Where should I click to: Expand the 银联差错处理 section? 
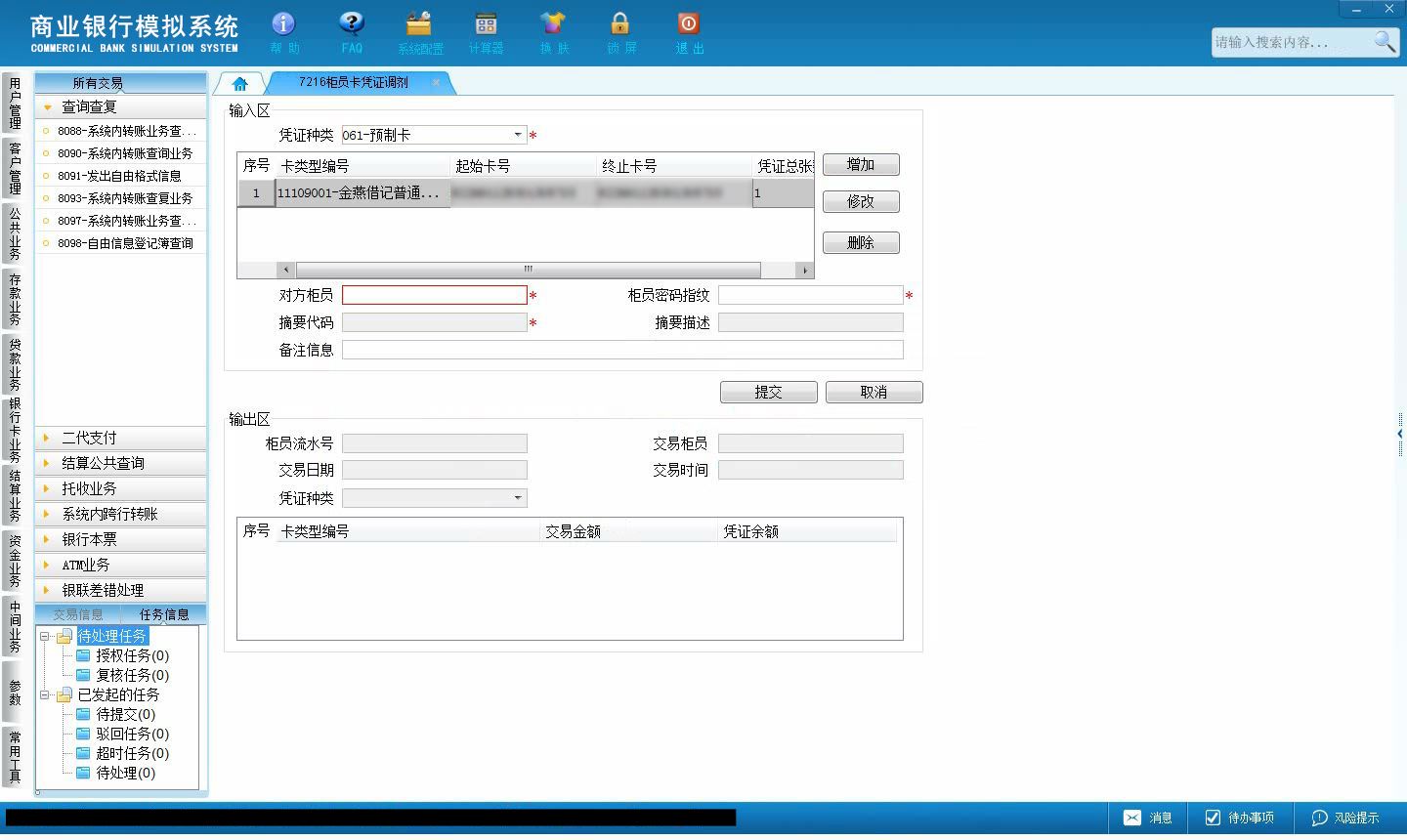tap(121, 590)
